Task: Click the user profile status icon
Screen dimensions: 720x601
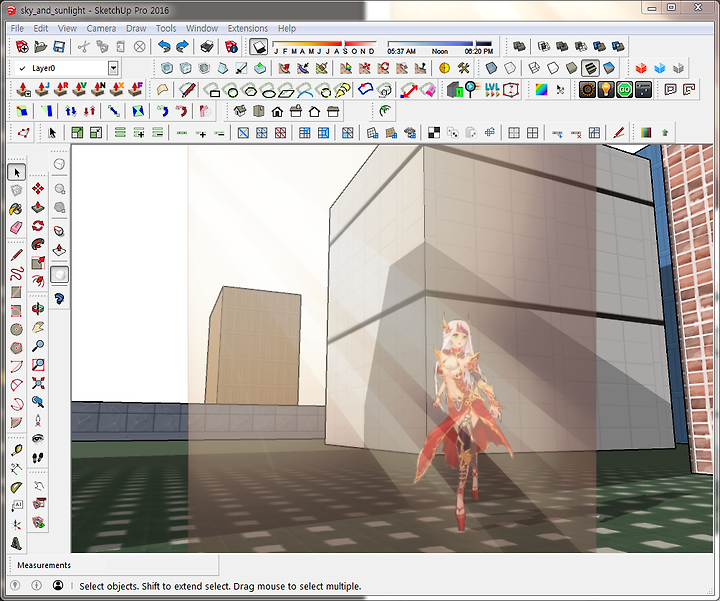Action: (x=58, y=585)
